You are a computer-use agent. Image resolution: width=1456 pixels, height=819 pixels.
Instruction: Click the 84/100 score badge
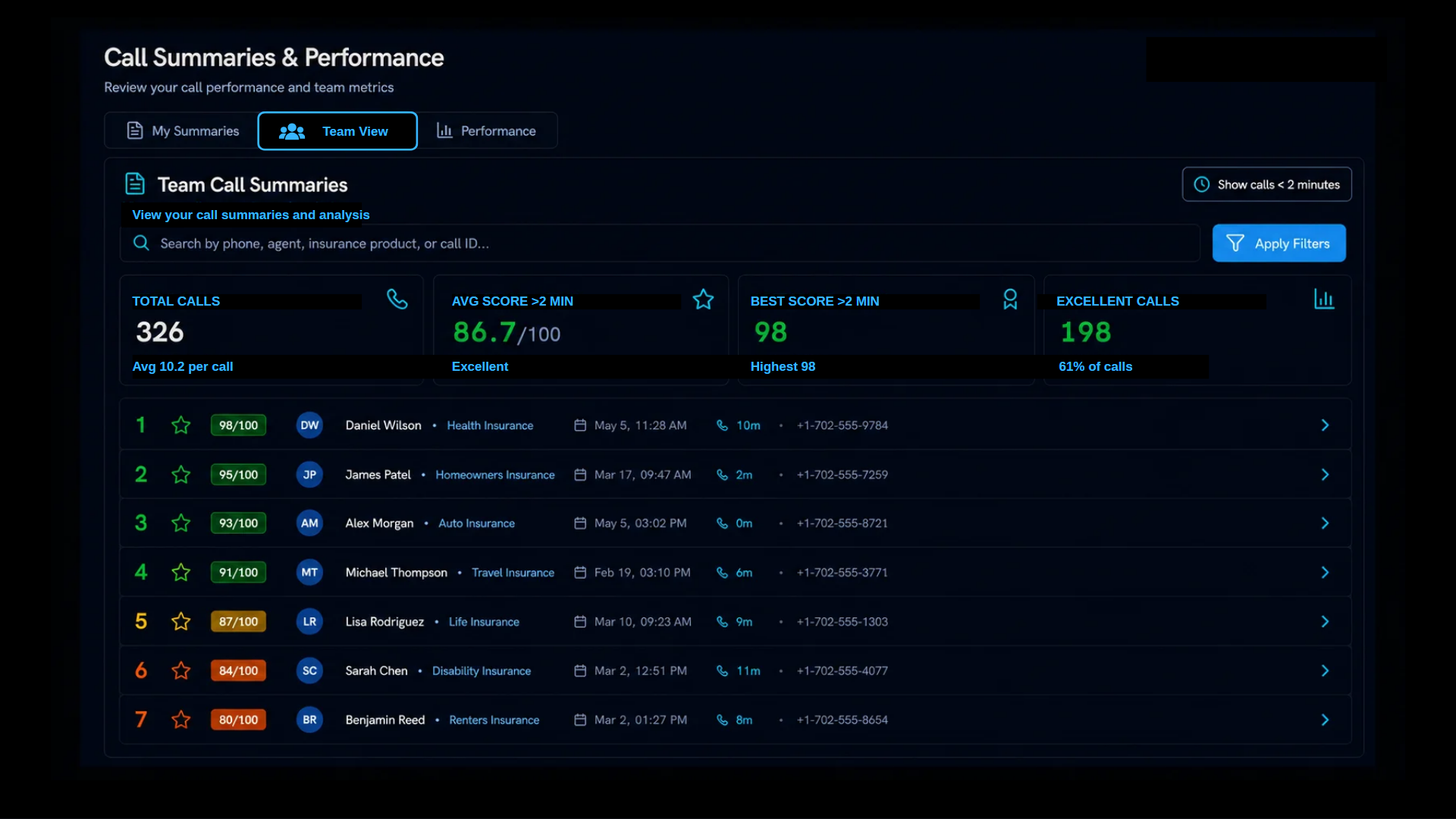pos(238,670)
